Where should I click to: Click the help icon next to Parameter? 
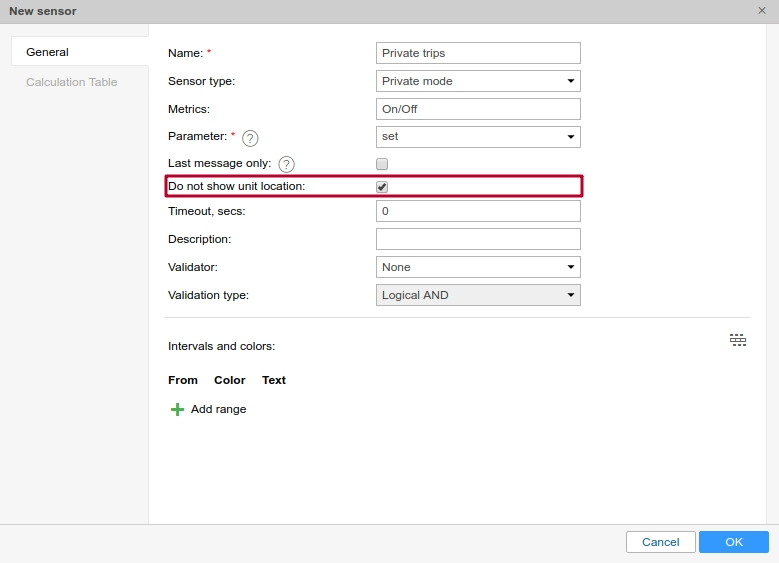click(x=250, y=138)
